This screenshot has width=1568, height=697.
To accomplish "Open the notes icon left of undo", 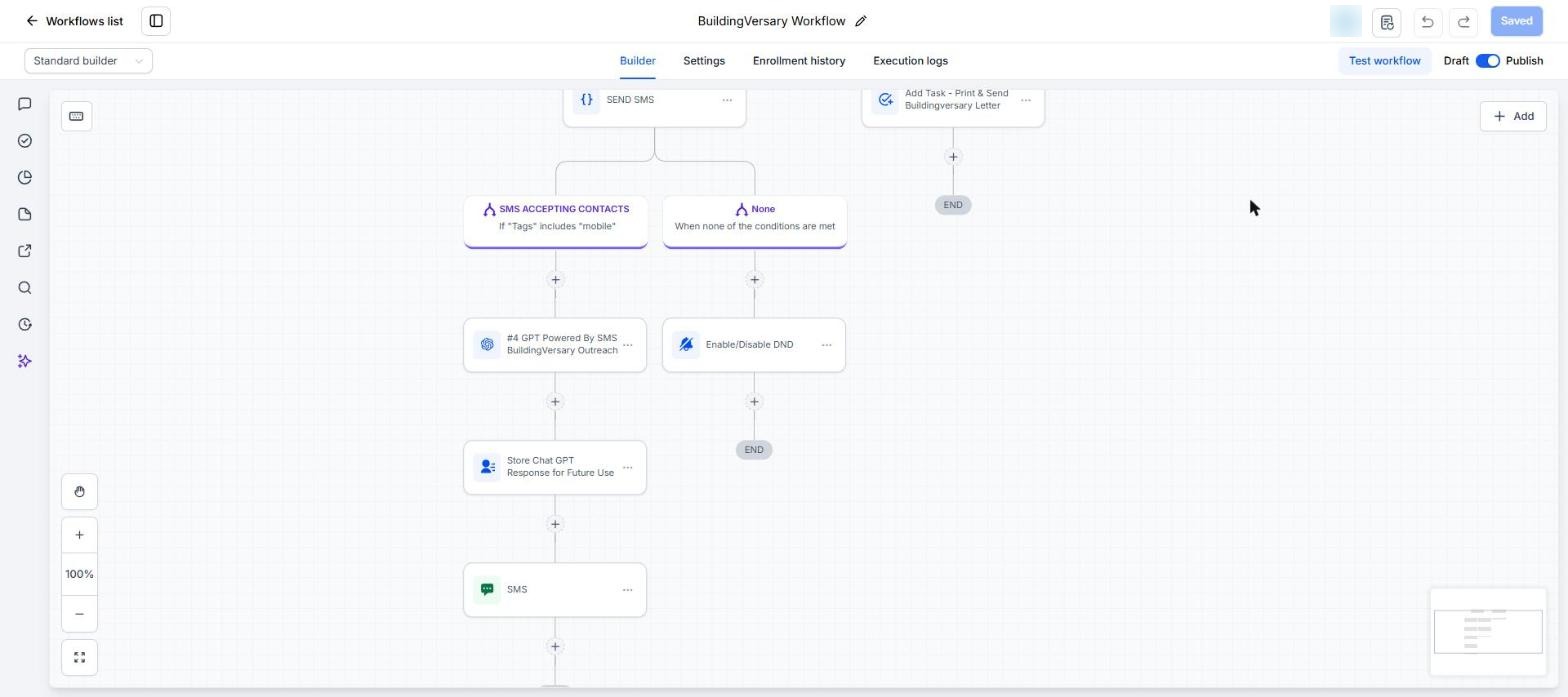I will pos(1387,21).
